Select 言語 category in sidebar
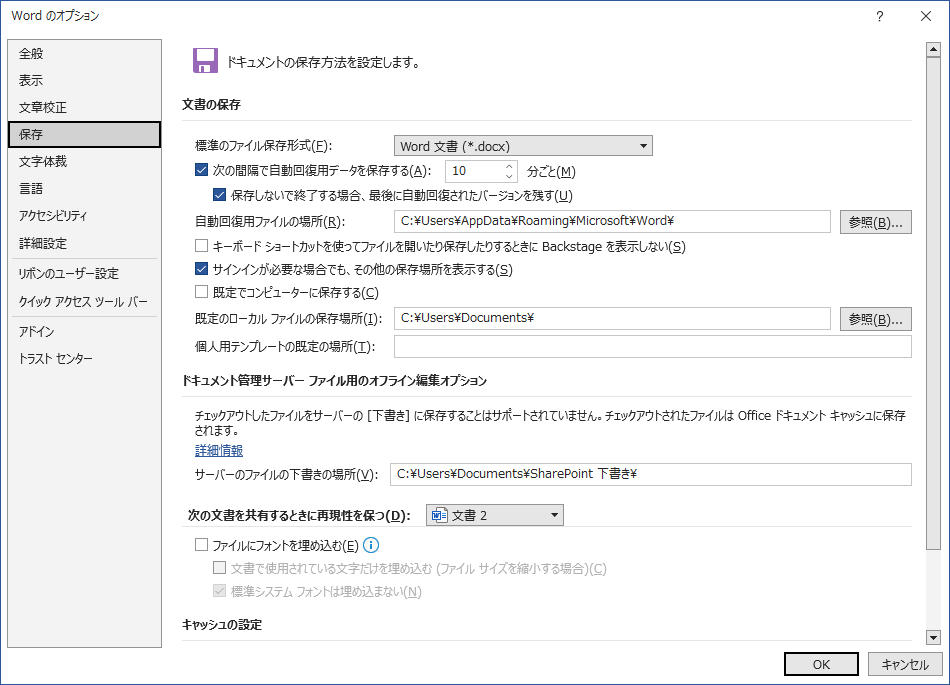This screenshot has height=685, width=950. (85, 188)
